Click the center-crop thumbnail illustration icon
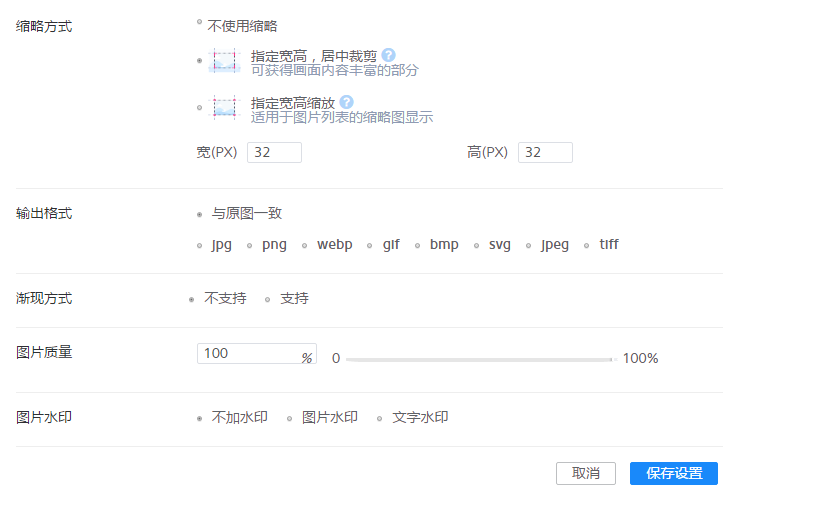The width and height of the screenshot is (822, 517). click(x=225, y=61)
